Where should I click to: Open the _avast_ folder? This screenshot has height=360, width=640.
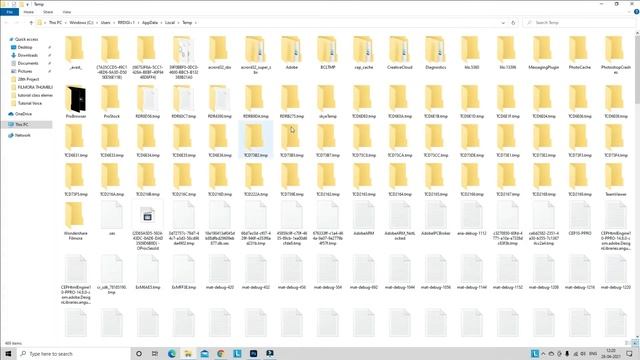(x=76, y=53)
